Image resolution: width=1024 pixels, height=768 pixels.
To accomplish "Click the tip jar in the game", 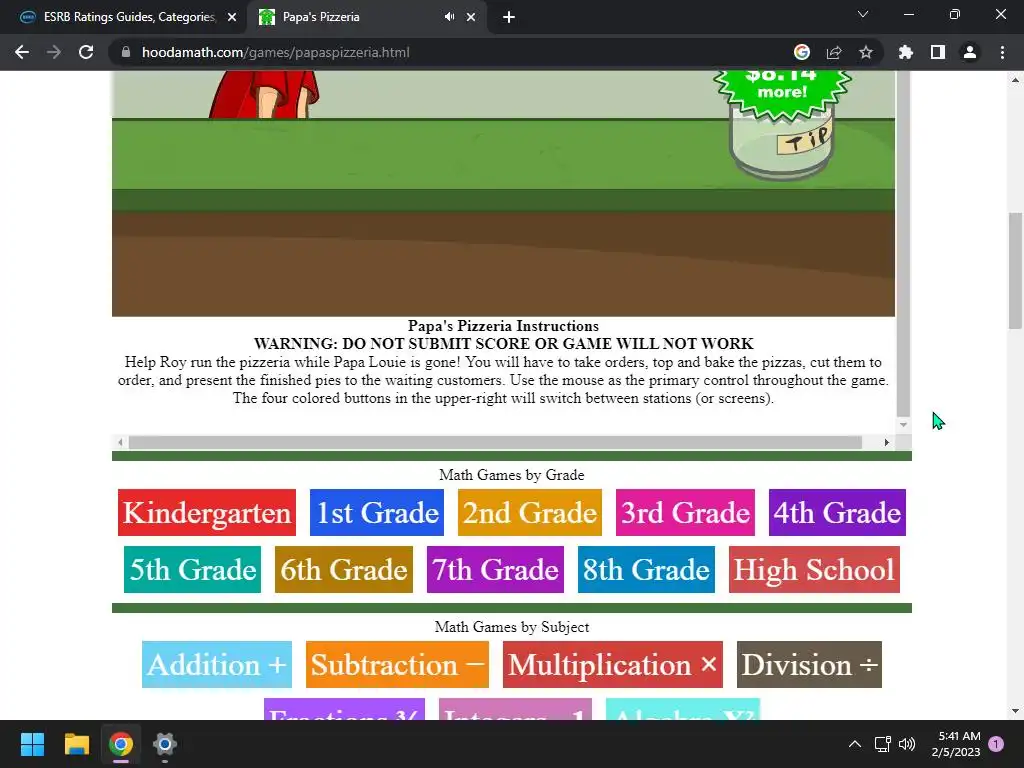I will tap(782, 145).
